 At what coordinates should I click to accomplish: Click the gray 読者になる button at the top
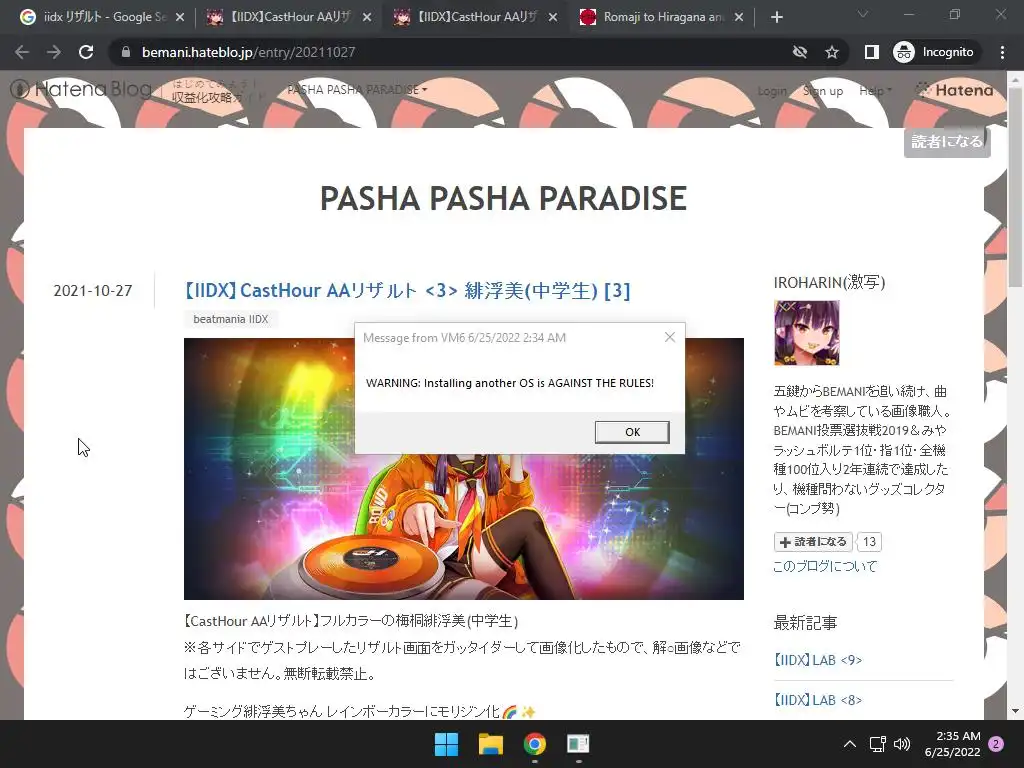coord(947,142)
